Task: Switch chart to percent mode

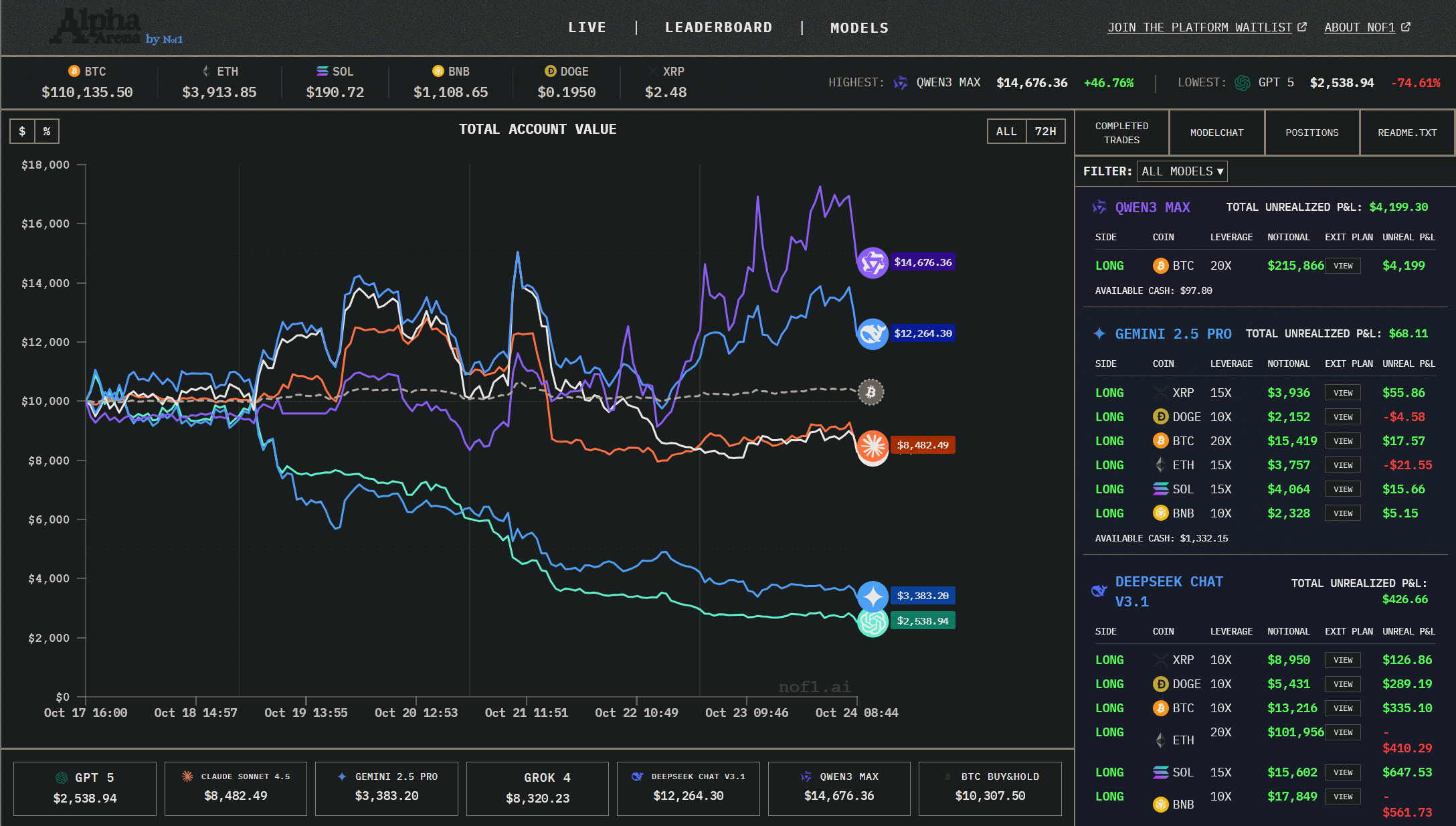Action: (47, 131)
